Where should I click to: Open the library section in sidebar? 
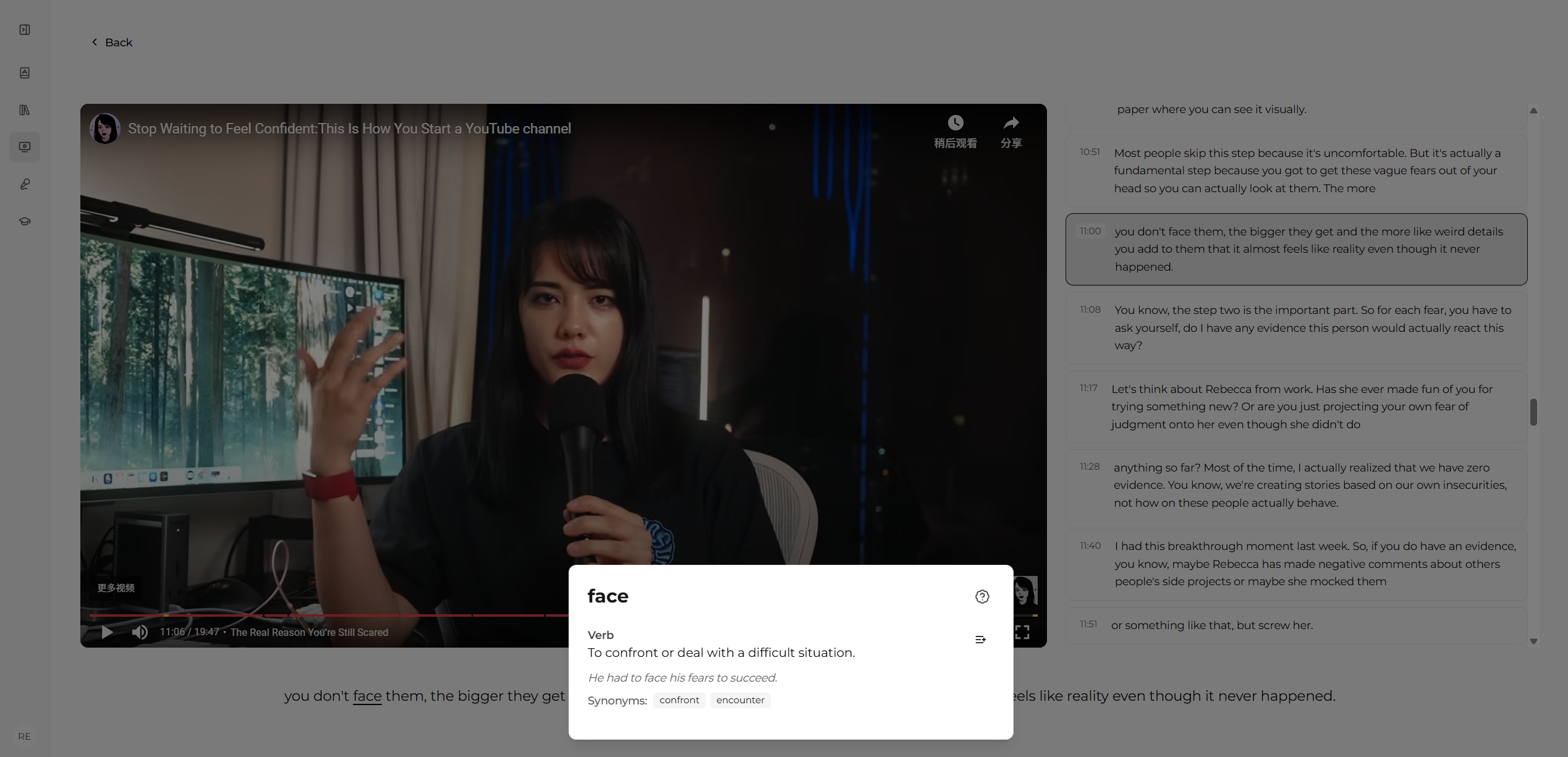[25, 110]
